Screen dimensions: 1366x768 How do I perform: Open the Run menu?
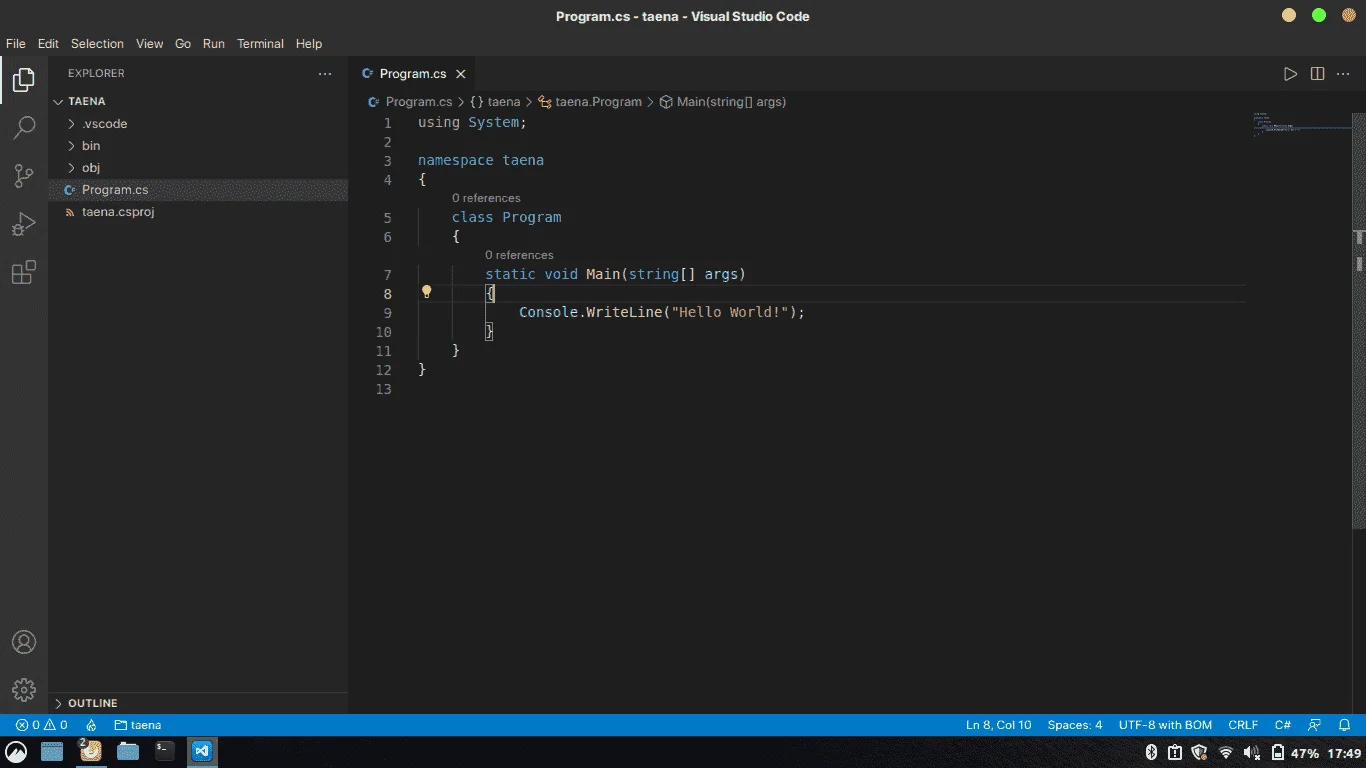pos(214,44)
